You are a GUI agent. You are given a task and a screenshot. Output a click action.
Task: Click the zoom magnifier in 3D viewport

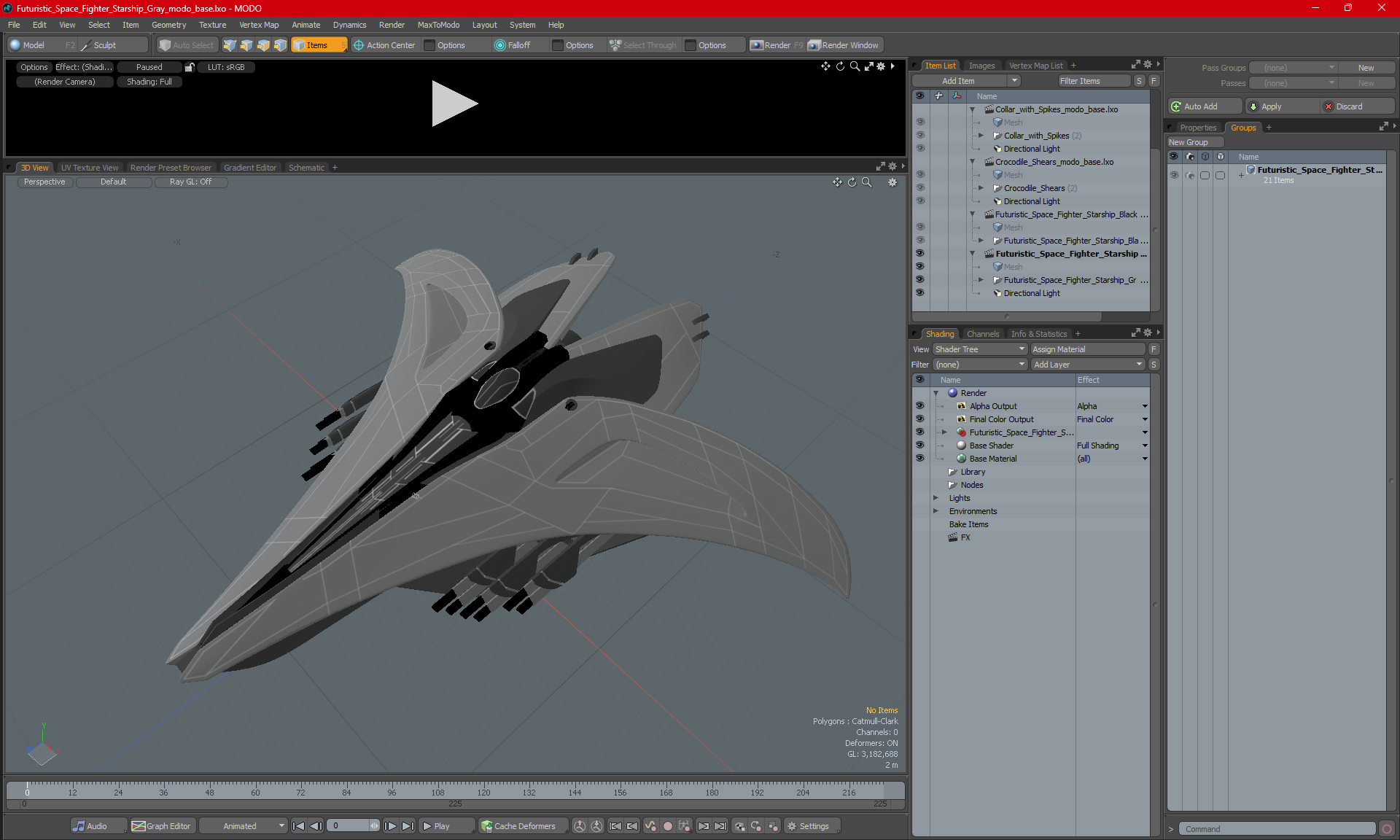coord(866,182)
